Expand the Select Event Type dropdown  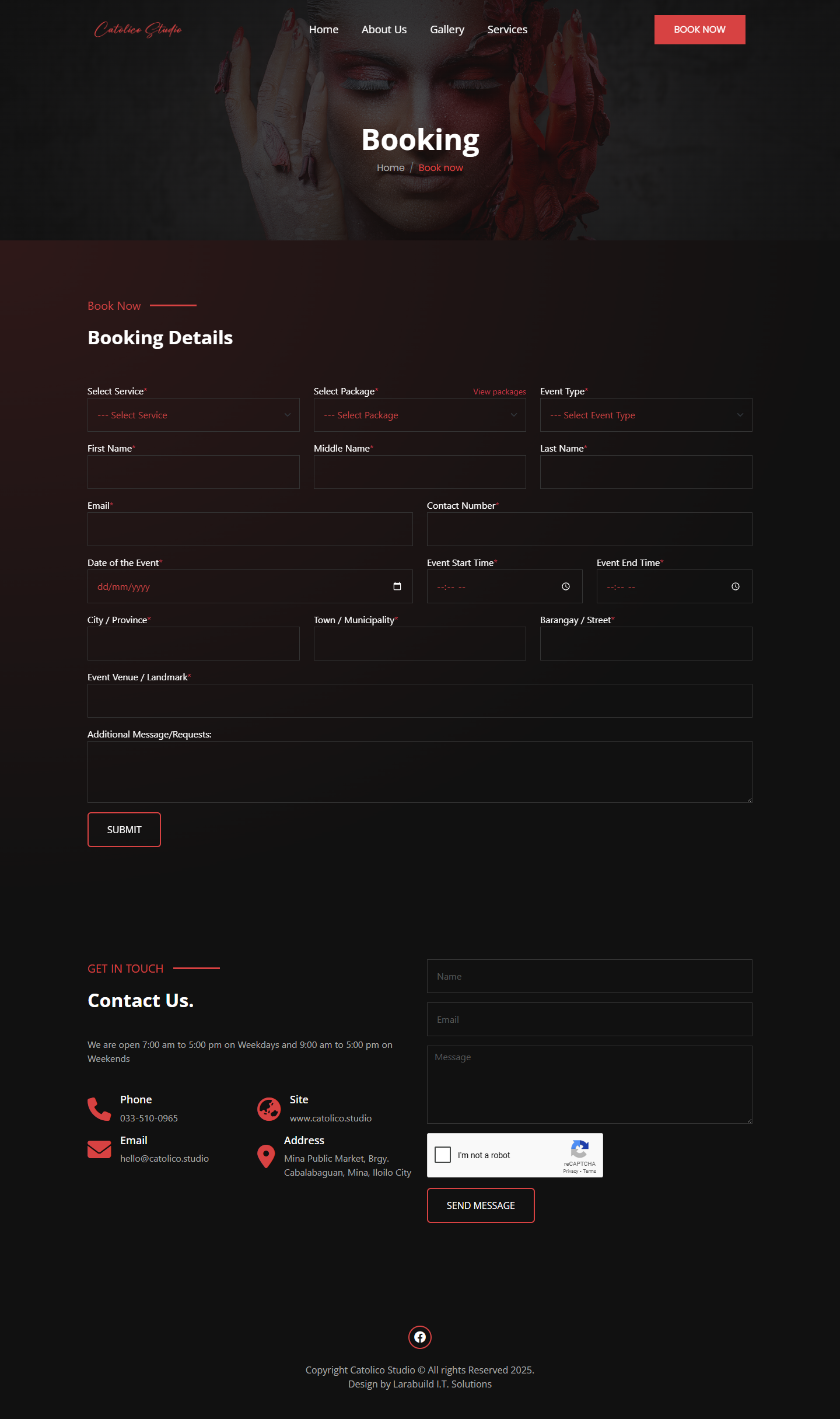tap(646, 415)
